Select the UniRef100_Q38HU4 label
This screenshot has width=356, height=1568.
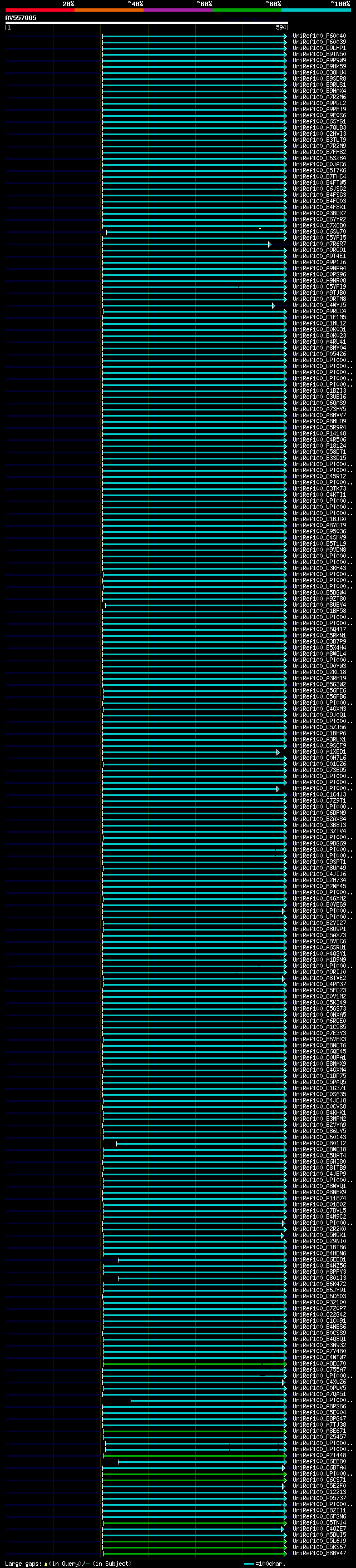(319, 72)
